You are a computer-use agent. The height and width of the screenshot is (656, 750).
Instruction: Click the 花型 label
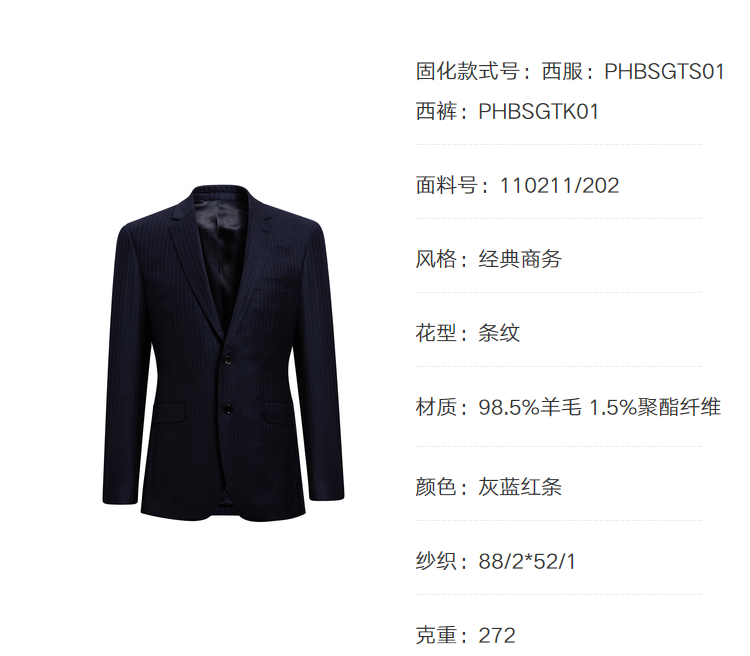[x=436, y=333]
